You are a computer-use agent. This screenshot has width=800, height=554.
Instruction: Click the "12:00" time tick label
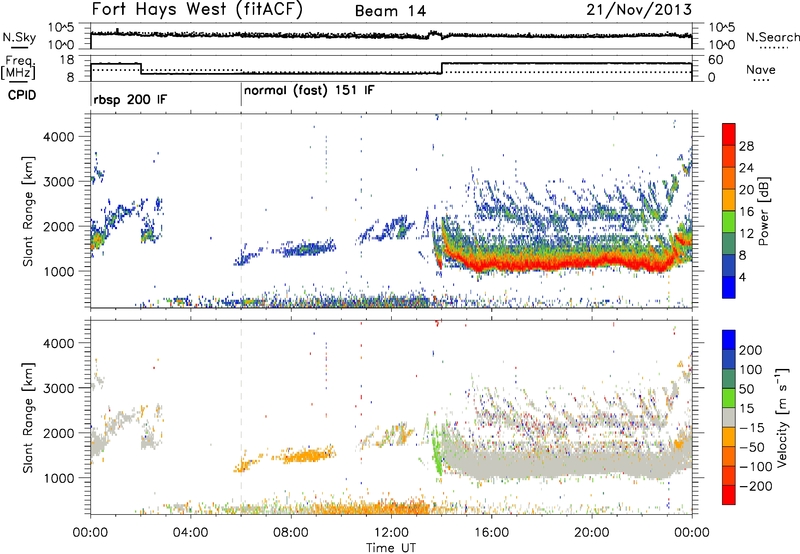pyautogui.click(x=391, y=533)
